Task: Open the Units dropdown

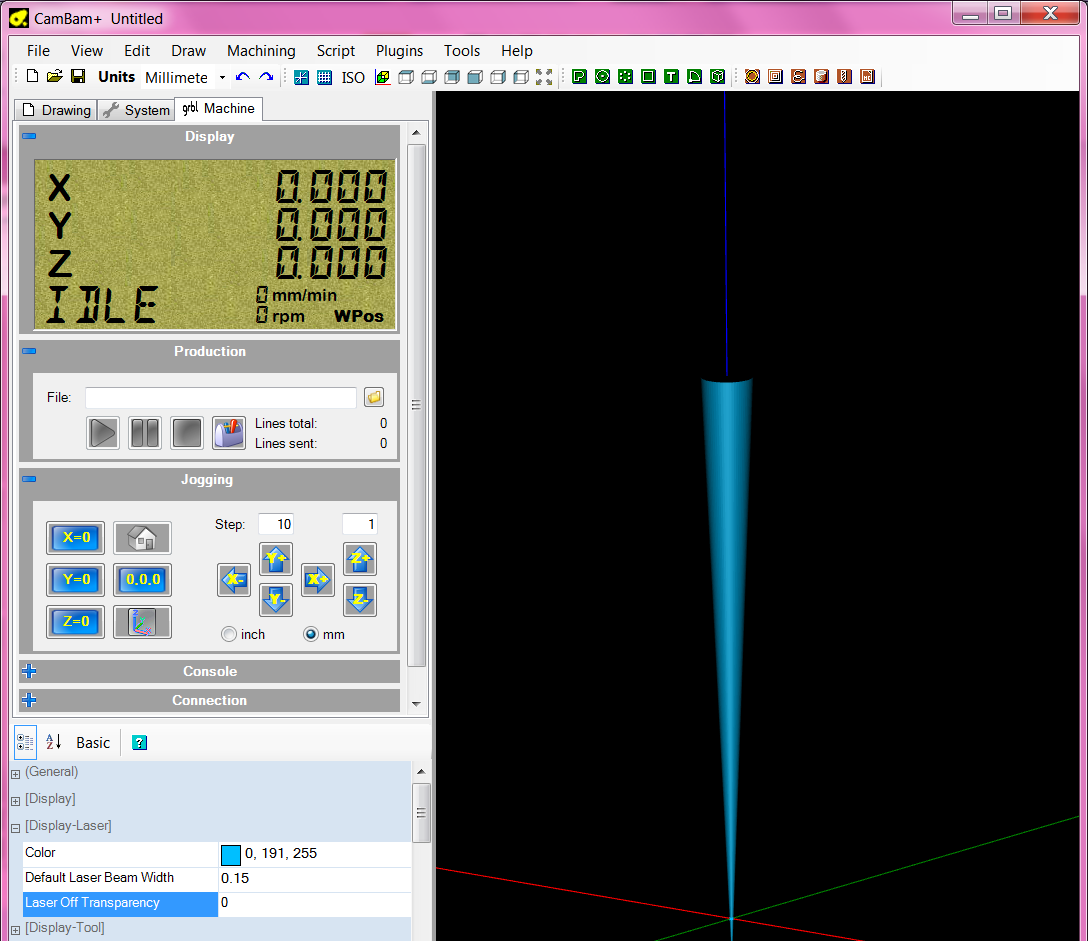Action: 222,78
